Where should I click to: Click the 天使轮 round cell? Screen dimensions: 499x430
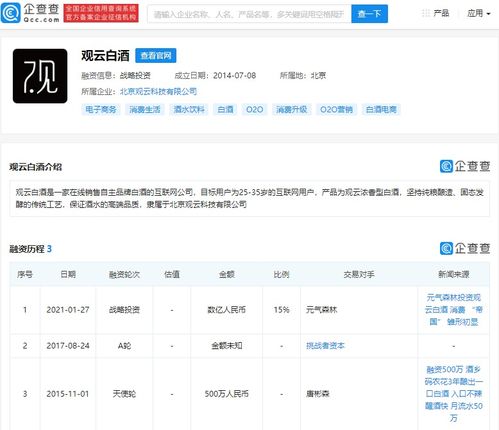pos(124,394)
